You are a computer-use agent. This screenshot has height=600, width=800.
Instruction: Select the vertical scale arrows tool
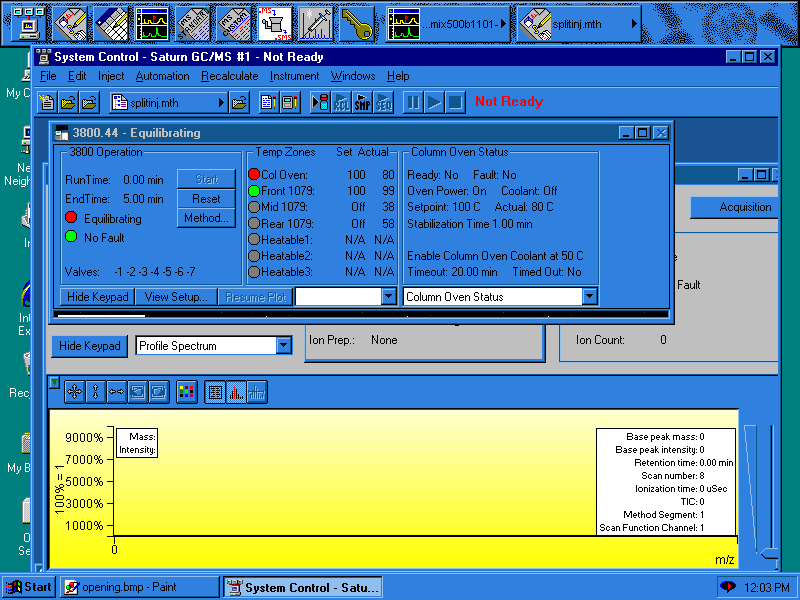click(95, 392)
